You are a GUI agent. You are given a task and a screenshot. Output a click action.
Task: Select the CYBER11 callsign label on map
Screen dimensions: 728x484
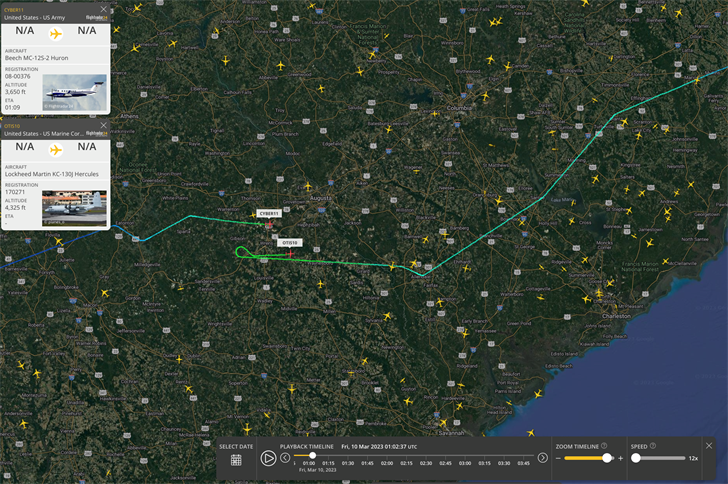[x=269, y=214]
